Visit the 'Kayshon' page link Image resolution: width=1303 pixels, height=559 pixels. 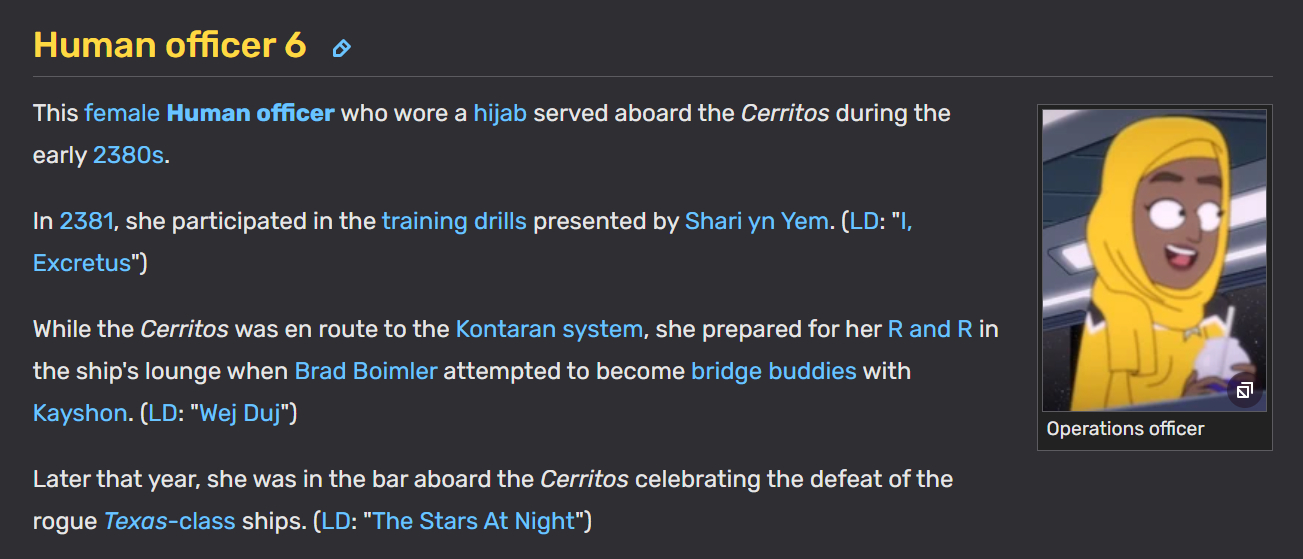coord(80,413)
